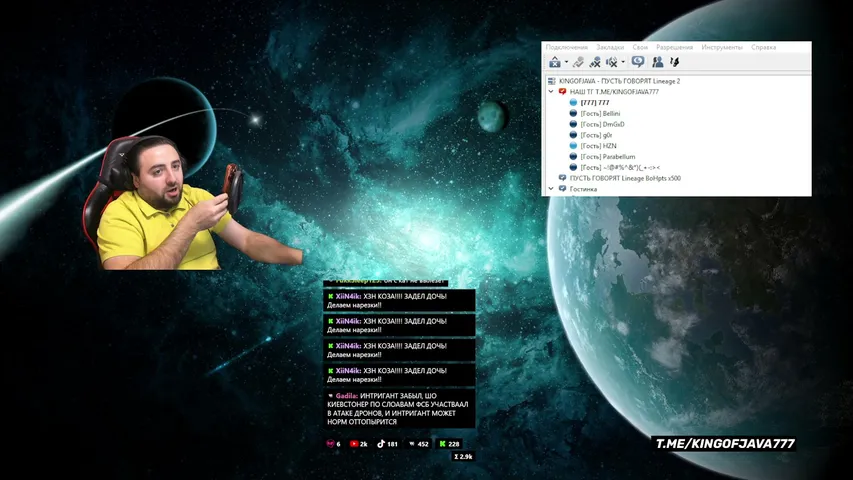Open the Свои menu
Screen dimensions: 853x480
640,47
